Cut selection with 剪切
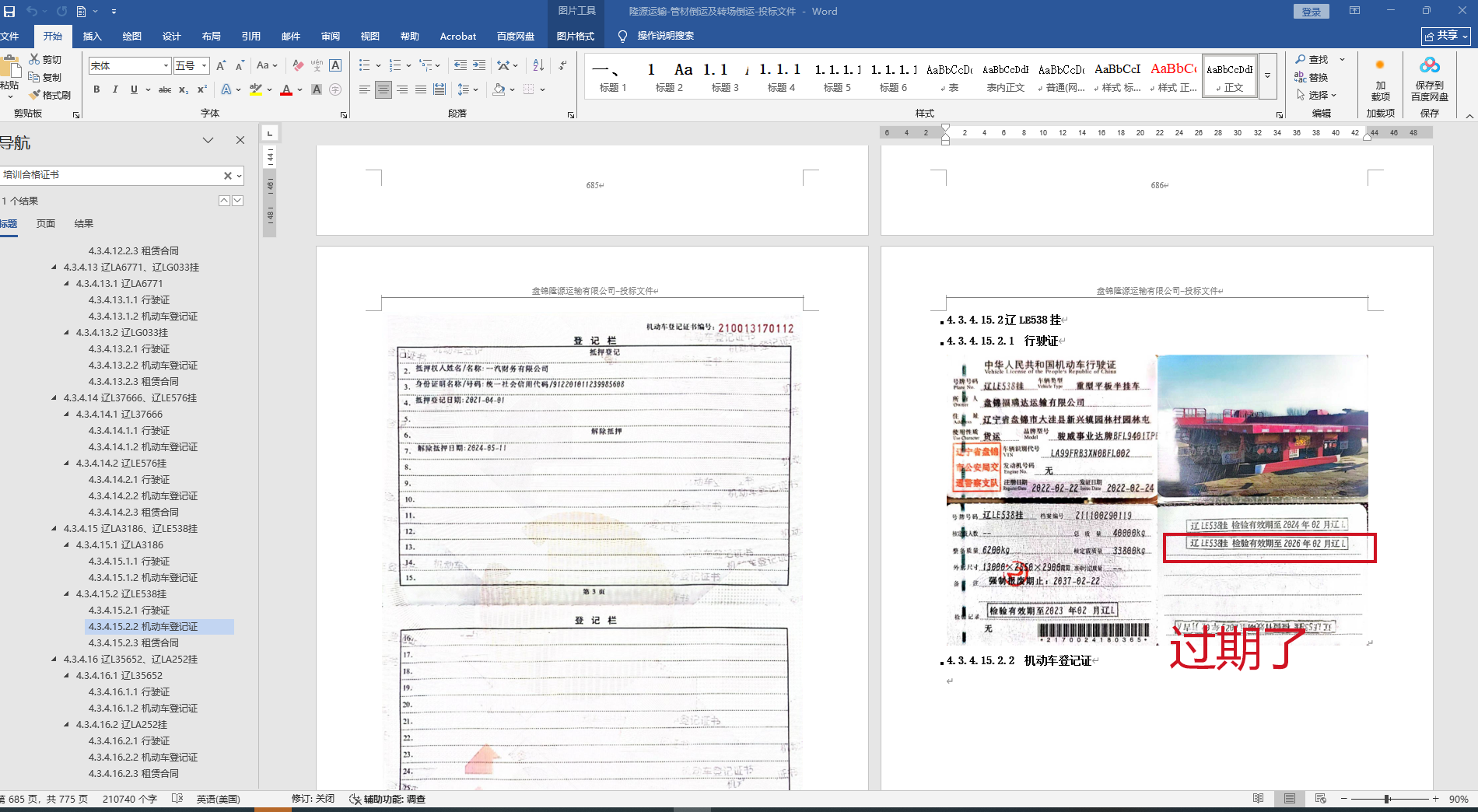Screen dimensions: 1478x812 pos(45,59)
